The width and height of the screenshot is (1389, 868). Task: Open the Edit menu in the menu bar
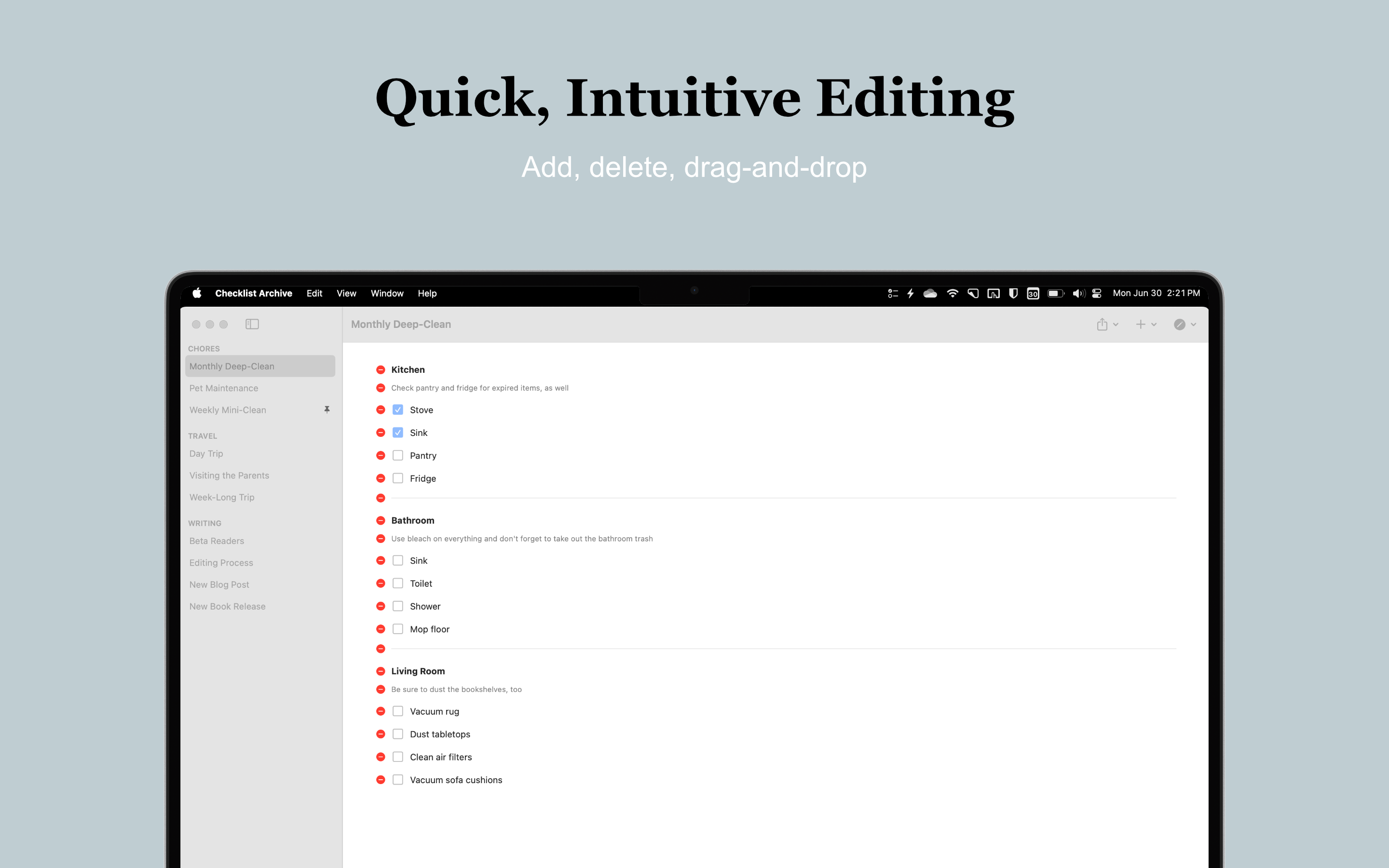pyautogui.click(x=314, y=293)
